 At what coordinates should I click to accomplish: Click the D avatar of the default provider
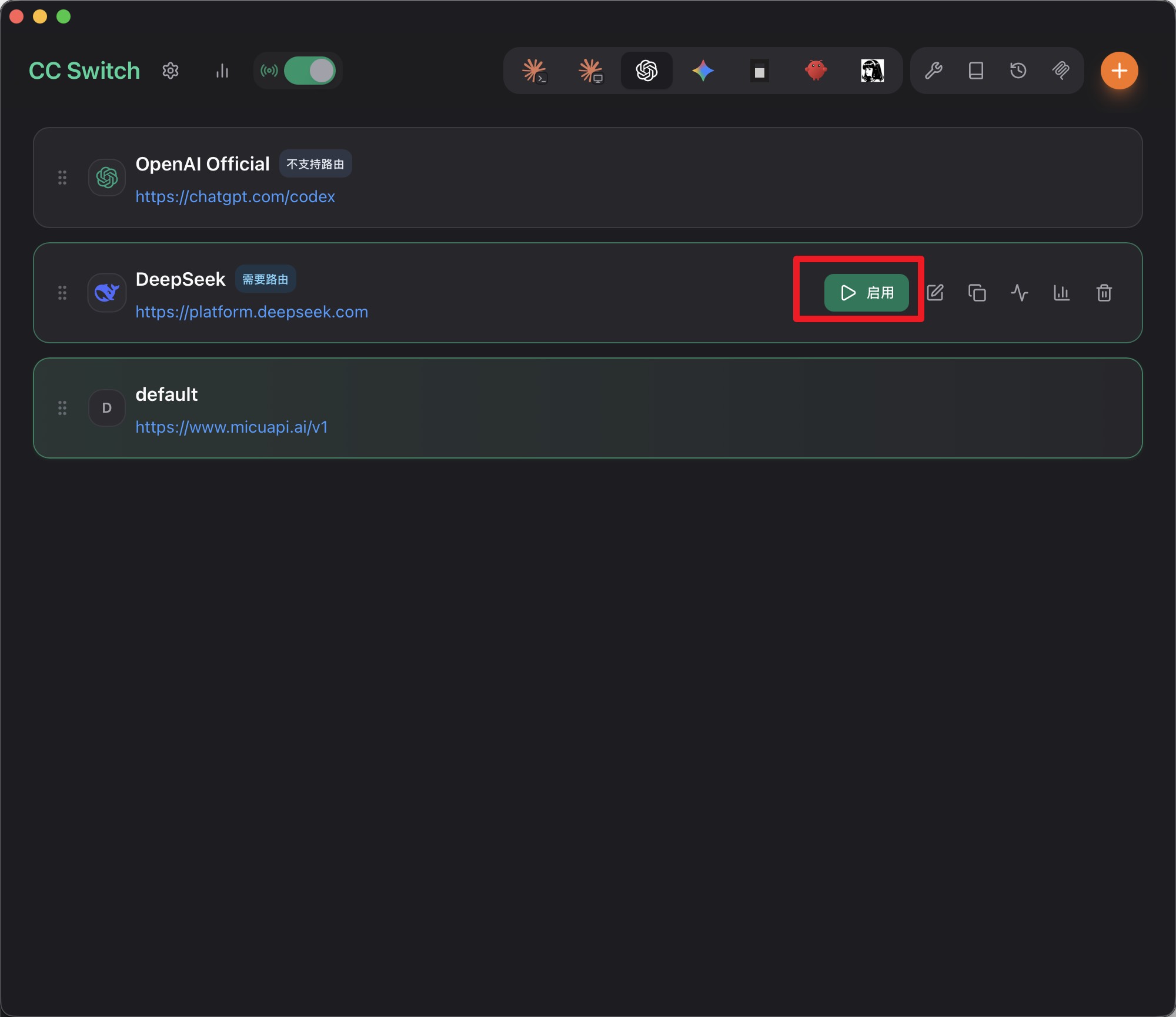(x=107, y=408)
